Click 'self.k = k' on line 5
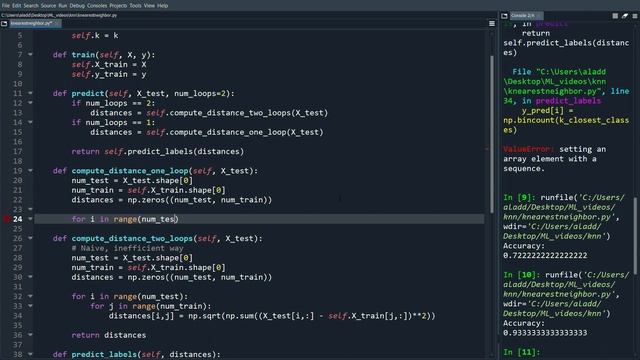Image resolution: width=640 pixels, height=360 pixels. (95, 36)
